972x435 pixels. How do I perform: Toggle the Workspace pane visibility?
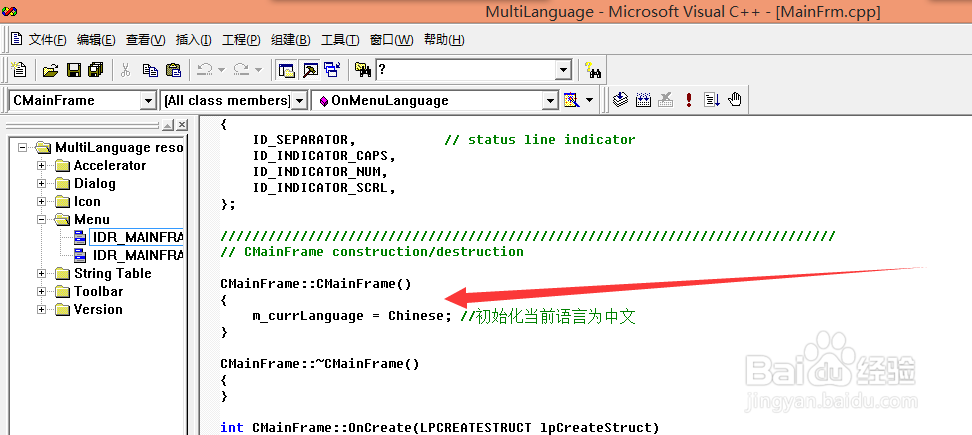[x=286, y=70]
